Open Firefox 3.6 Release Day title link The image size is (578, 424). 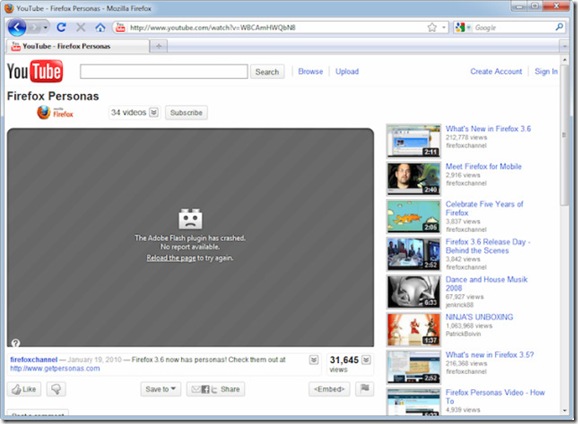(x=488, y=246)
